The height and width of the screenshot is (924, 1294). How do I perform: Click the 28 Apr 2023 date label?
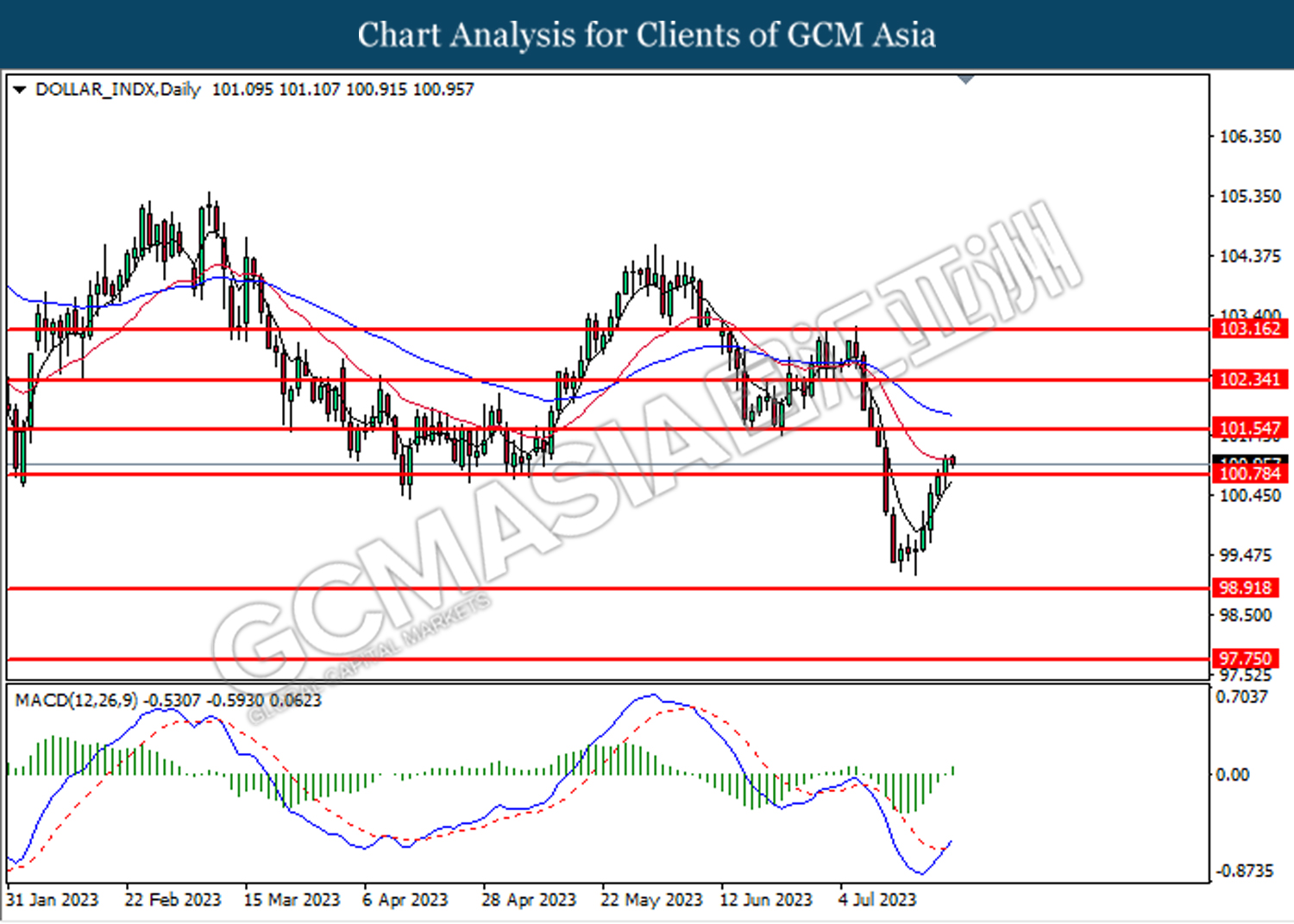tap(529, 900)
